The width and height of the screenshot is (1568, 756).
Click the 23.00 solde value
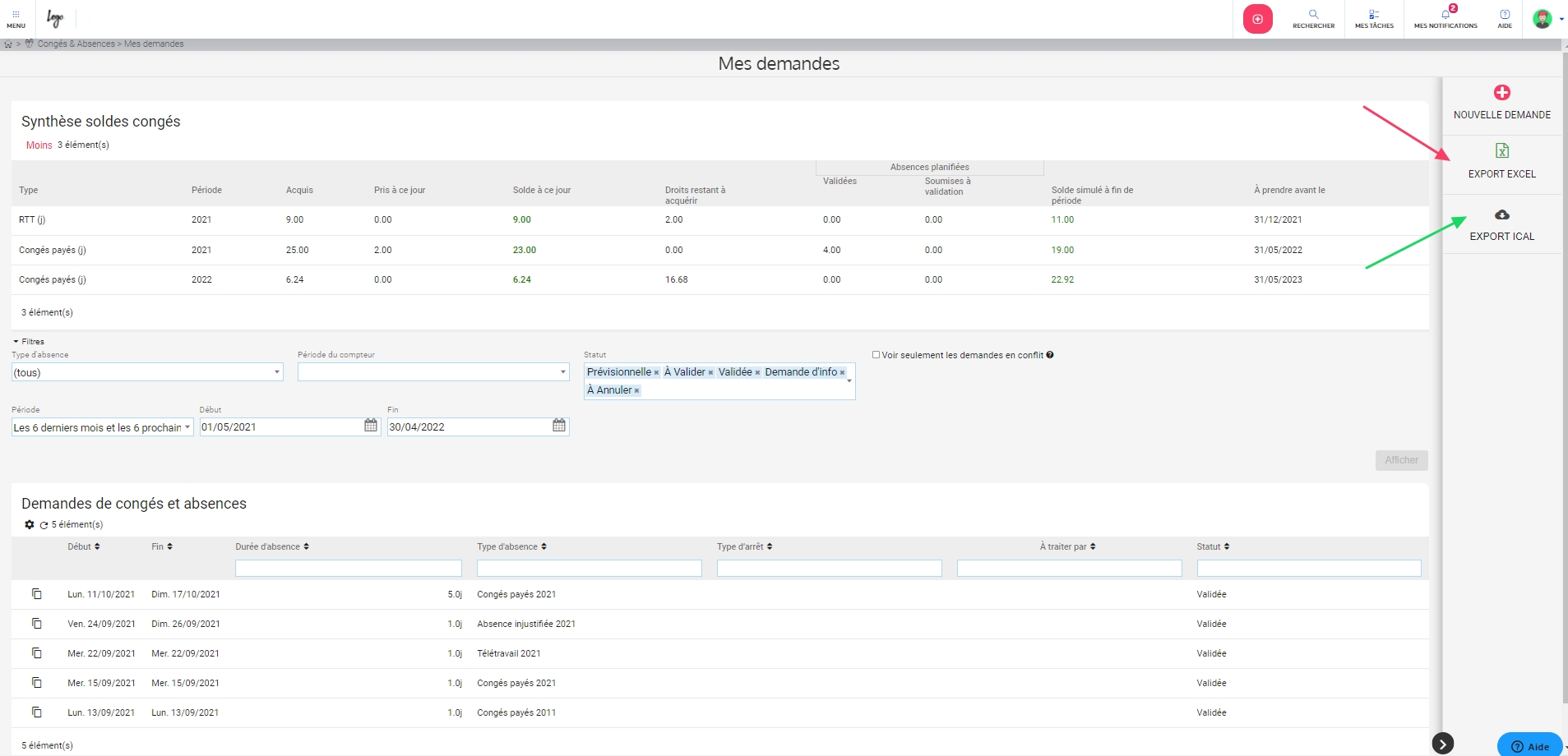pyautogui.click(x=525, y=250)
